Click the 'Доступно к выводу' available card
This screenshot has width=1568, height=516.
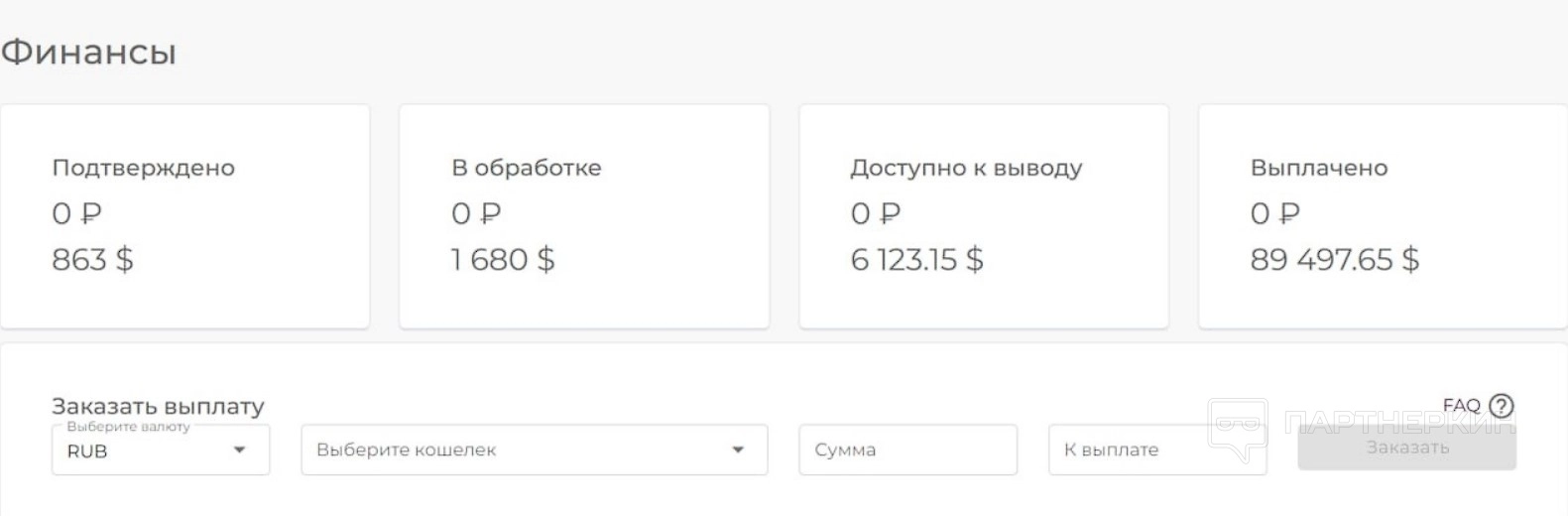984,216
